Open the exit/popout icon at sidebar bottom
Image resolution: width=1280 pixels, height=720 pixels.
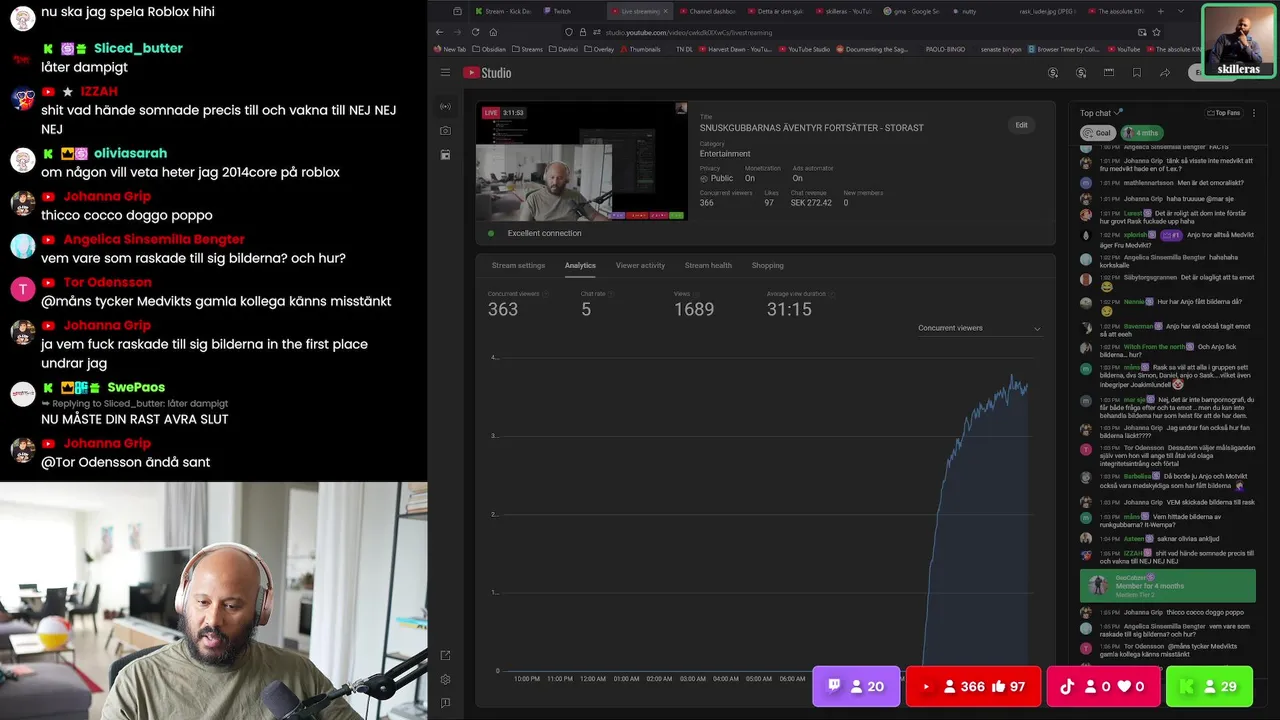445,655
